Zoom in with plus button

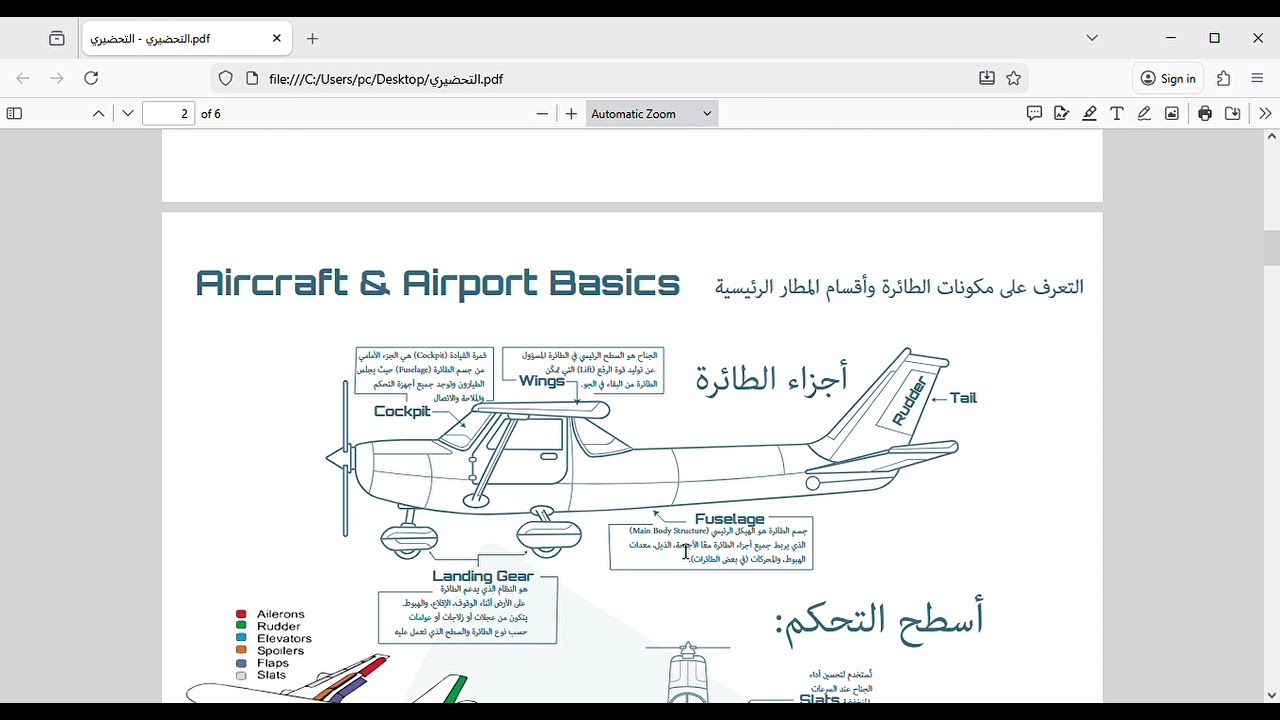(571, 114)
